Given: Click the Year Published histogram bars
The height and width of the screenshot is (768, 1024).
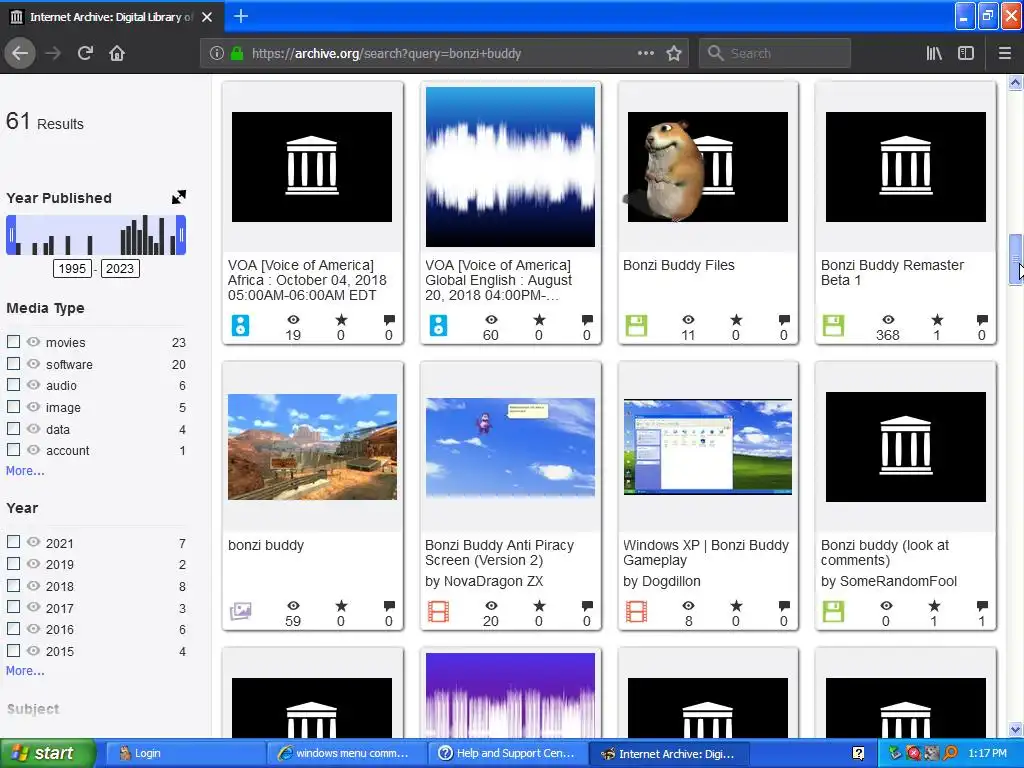Looking at the screenshot, I should pyautogui.click(x=96, y=235).
